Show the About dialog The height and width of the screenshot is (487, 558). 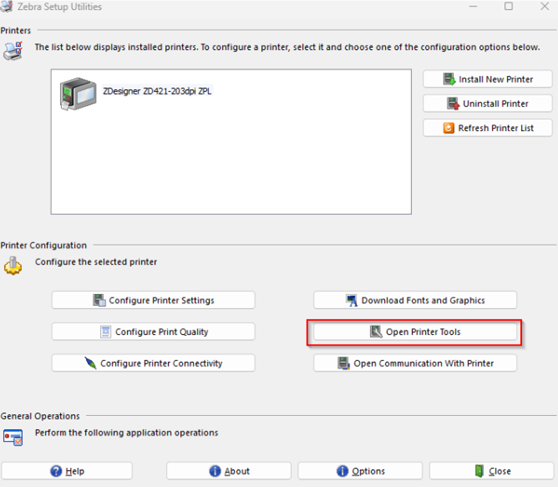tap(229, 471)
